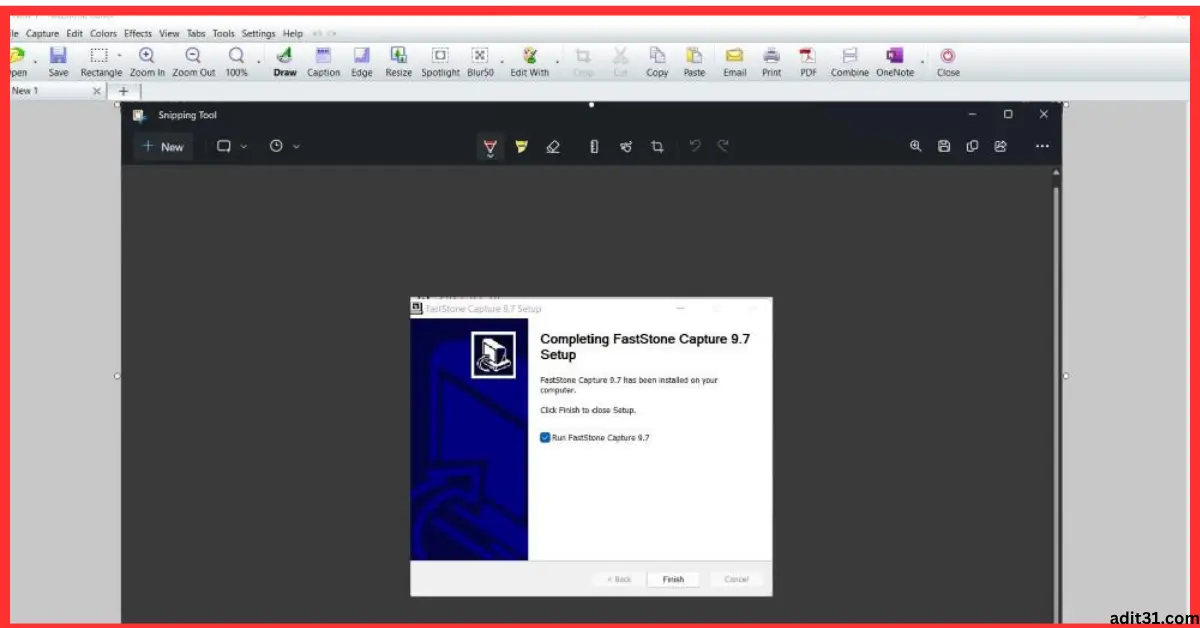Click the Save icon in FastStone editor toolbar
The width and height of the screenshot is (1200, 628).
[58, 56]
